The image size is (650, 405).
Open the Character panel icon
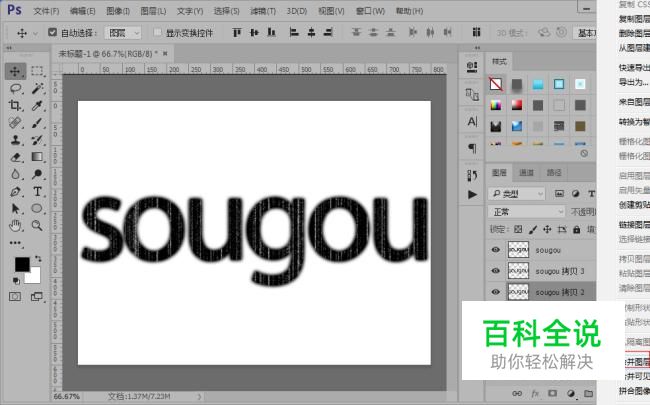pyautogui.click(x=472, y=121)
